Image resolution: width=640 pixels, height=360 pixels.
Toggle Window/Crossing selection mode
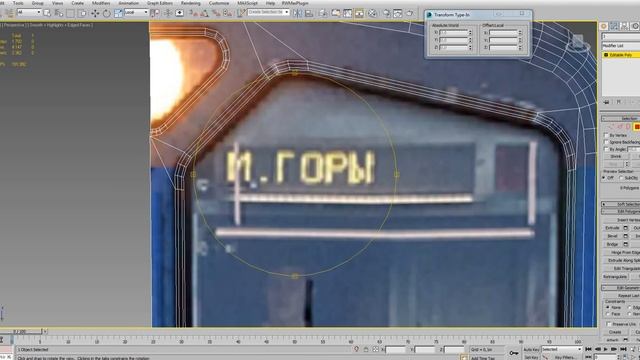[x=82, y=13]
